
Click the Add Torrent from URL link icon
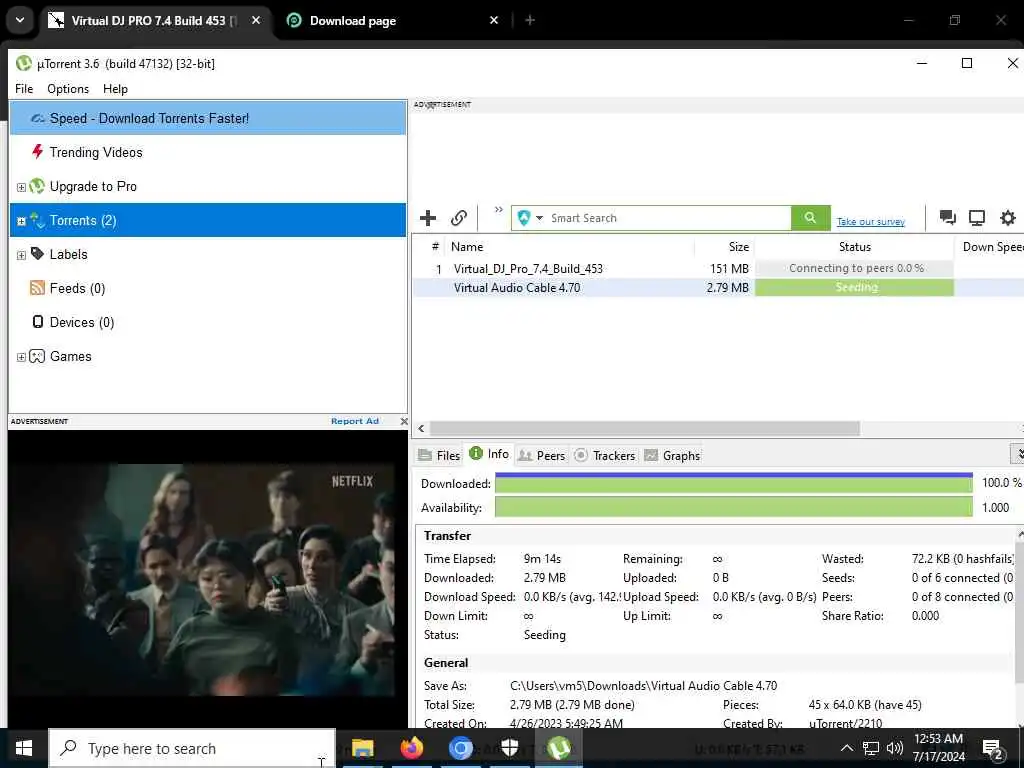(459, 218)
